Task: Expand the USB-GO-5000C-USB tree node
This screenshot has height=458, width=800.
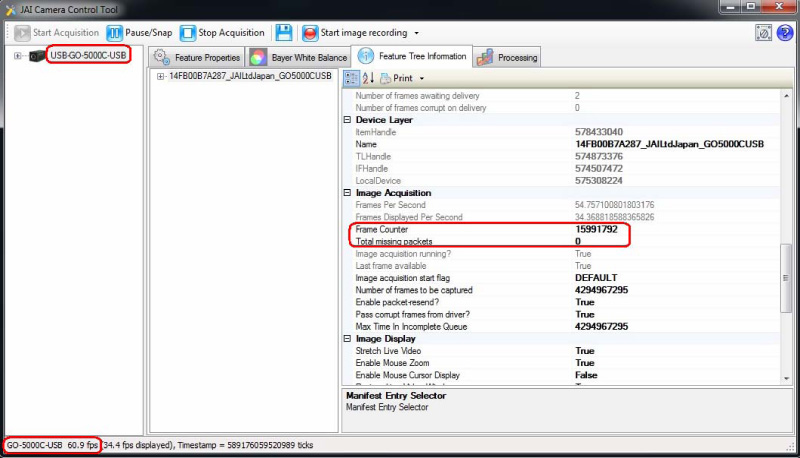Action: 17,56
